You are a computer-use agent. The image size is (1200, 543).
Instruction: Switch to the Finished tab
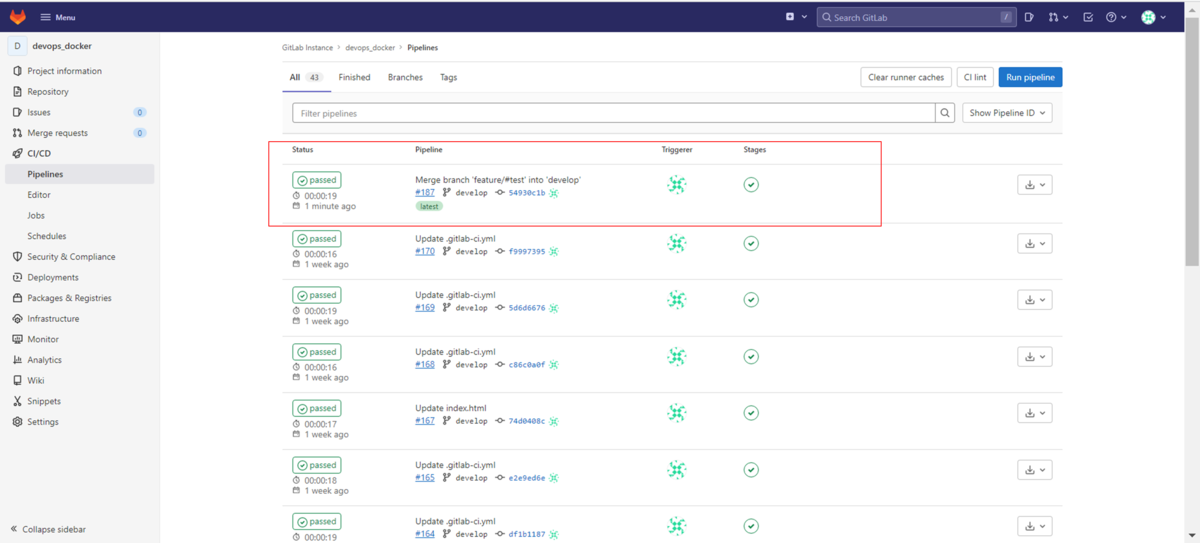coord(354,77)
